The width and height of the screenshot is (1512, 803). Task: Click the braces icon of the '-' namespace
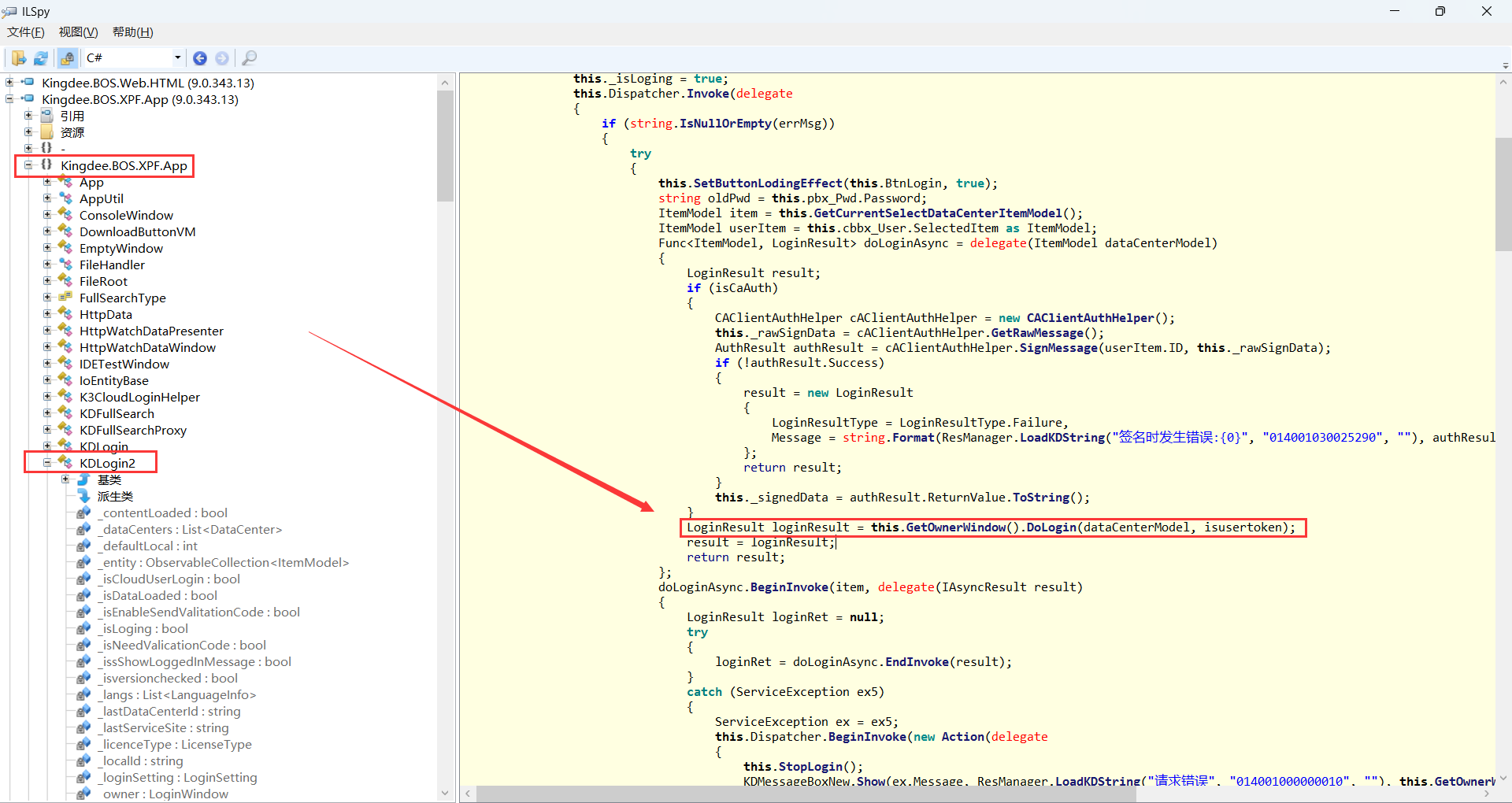(x=46, y=148)
